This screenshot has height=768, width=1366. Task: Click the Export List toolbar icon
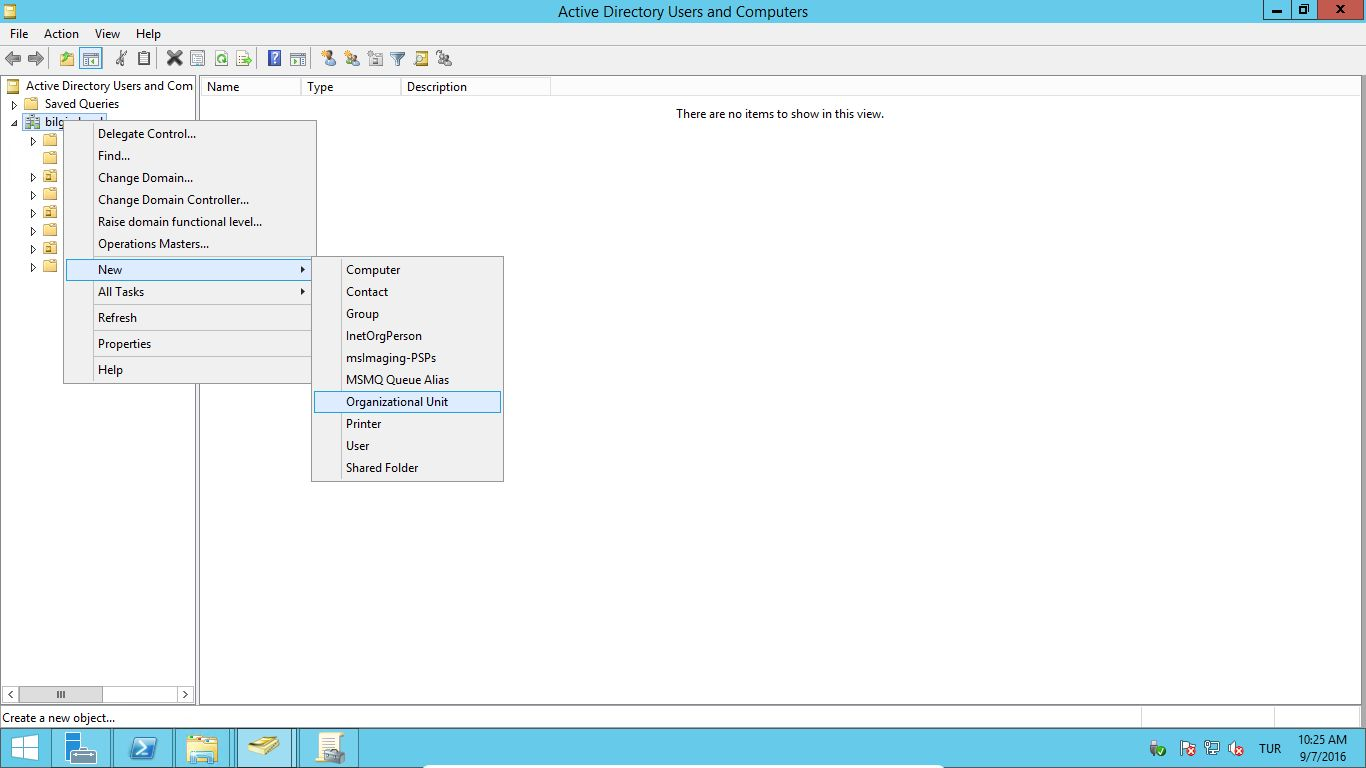click(x=244, y=59)
